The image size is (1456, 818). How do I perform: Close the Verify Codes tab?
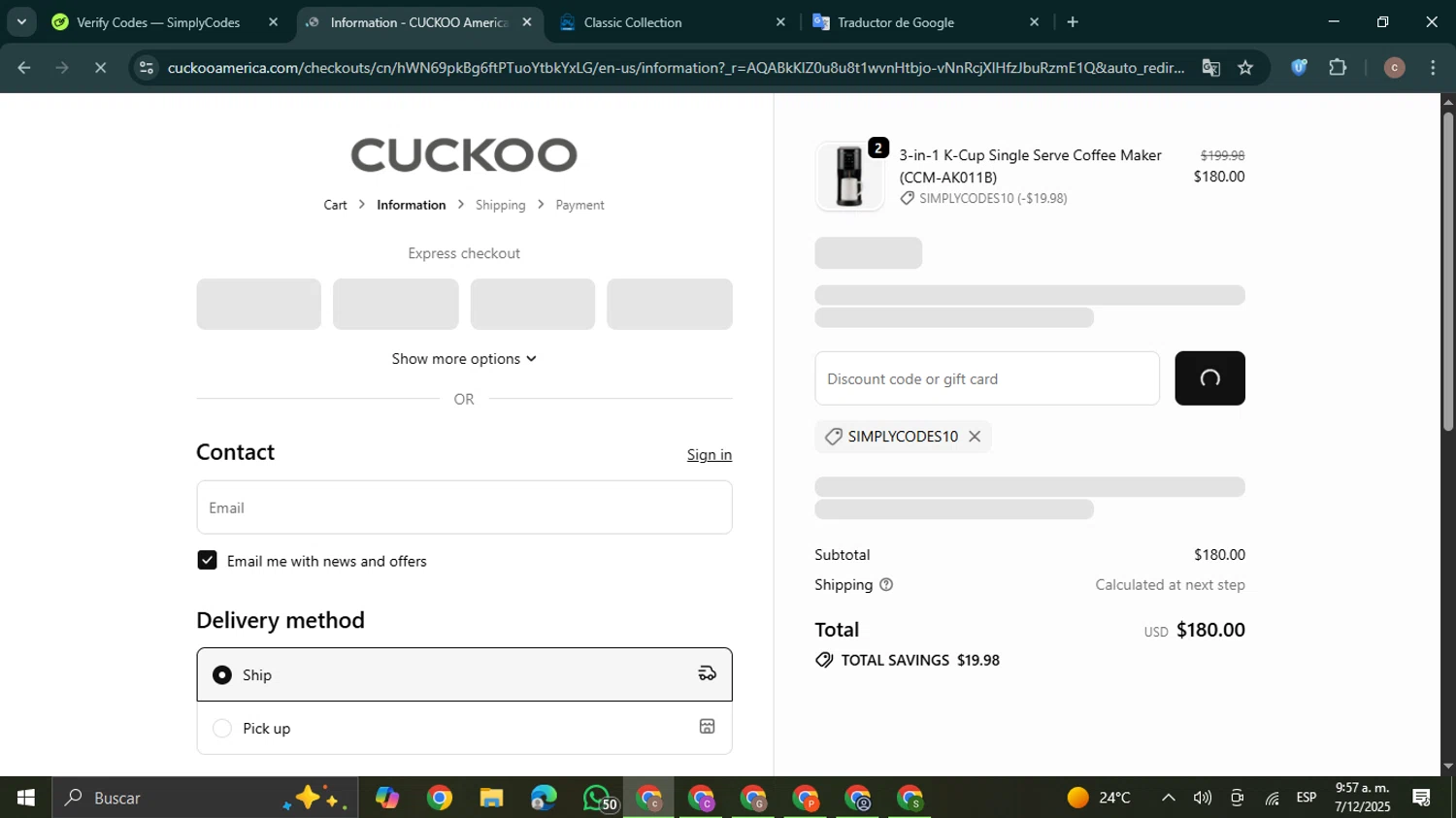click(x=273, y=22)
